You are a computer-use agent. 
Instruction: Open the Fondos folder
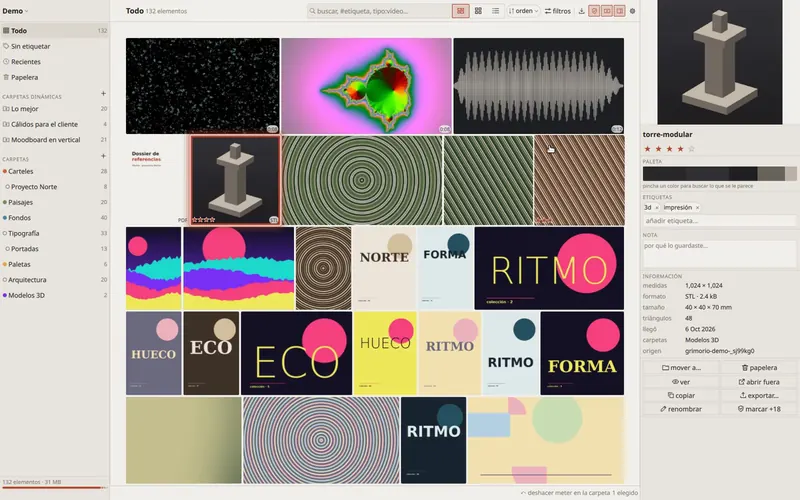pyautogui.click(x=54, y=218)
